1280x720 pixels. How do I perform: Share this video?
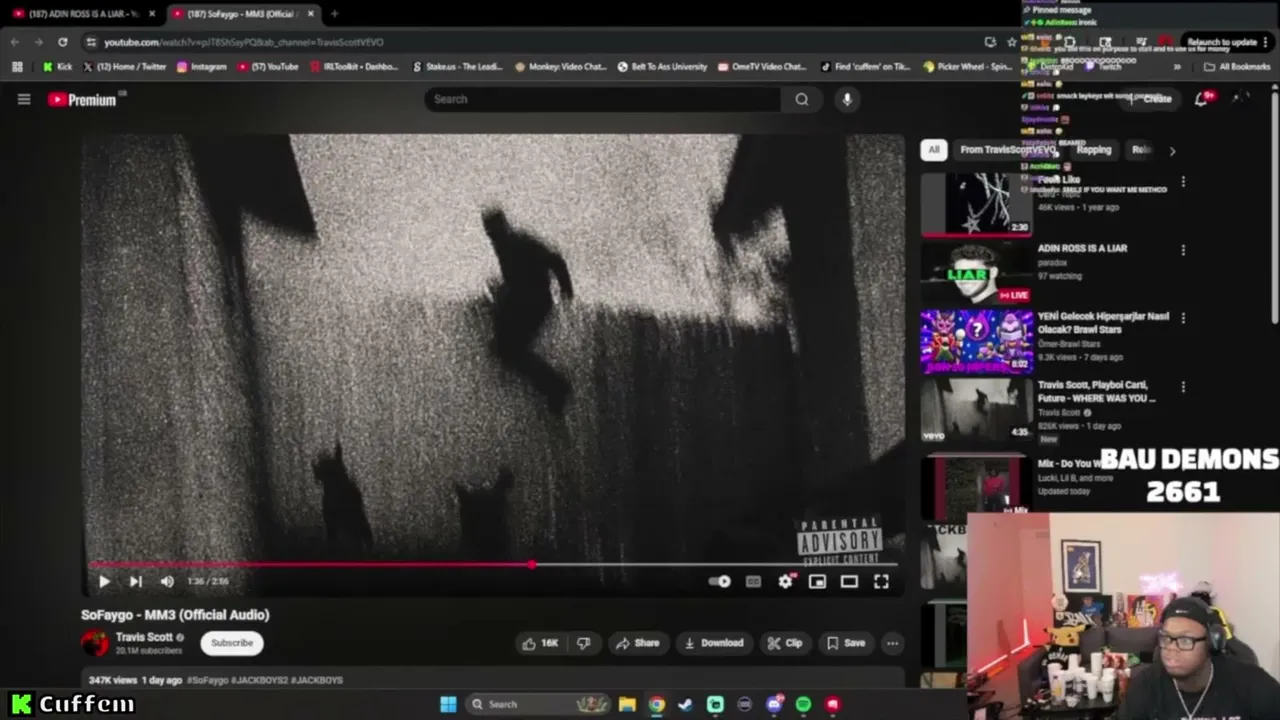point(638,643)
